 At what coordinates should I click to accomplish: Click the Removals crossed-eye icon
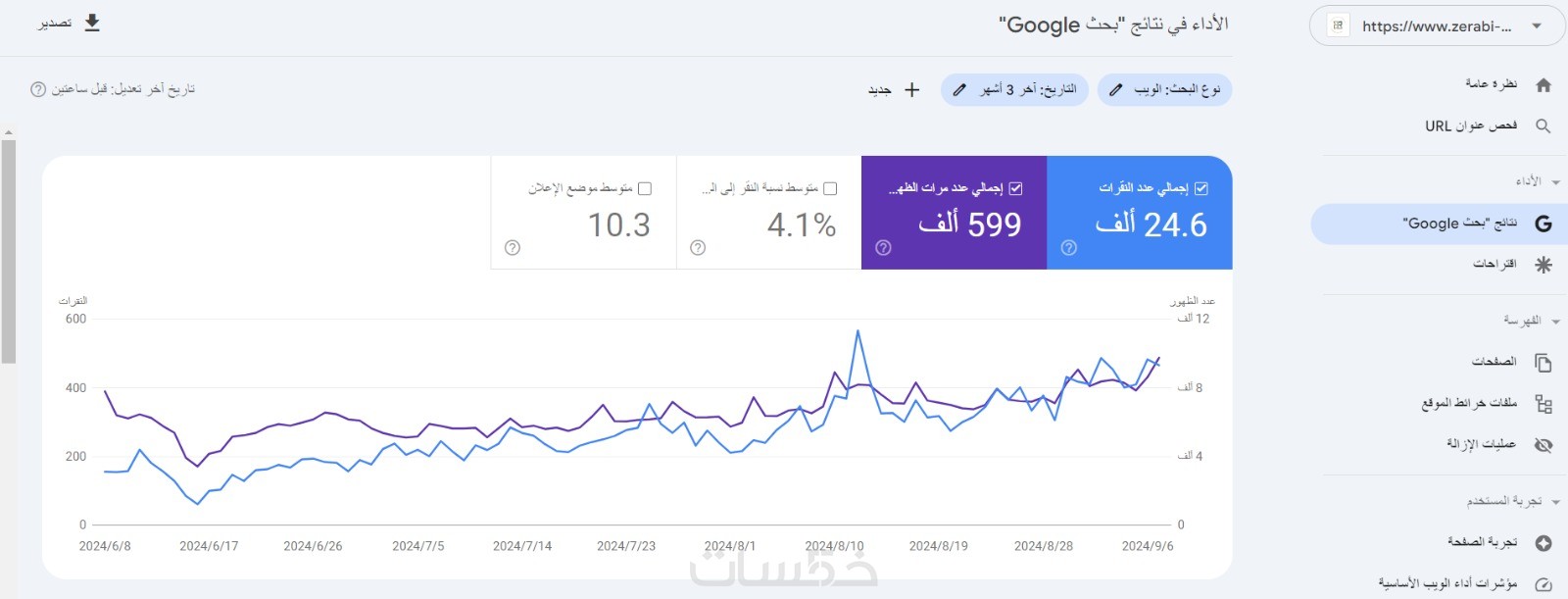[x=1543, y=445]
